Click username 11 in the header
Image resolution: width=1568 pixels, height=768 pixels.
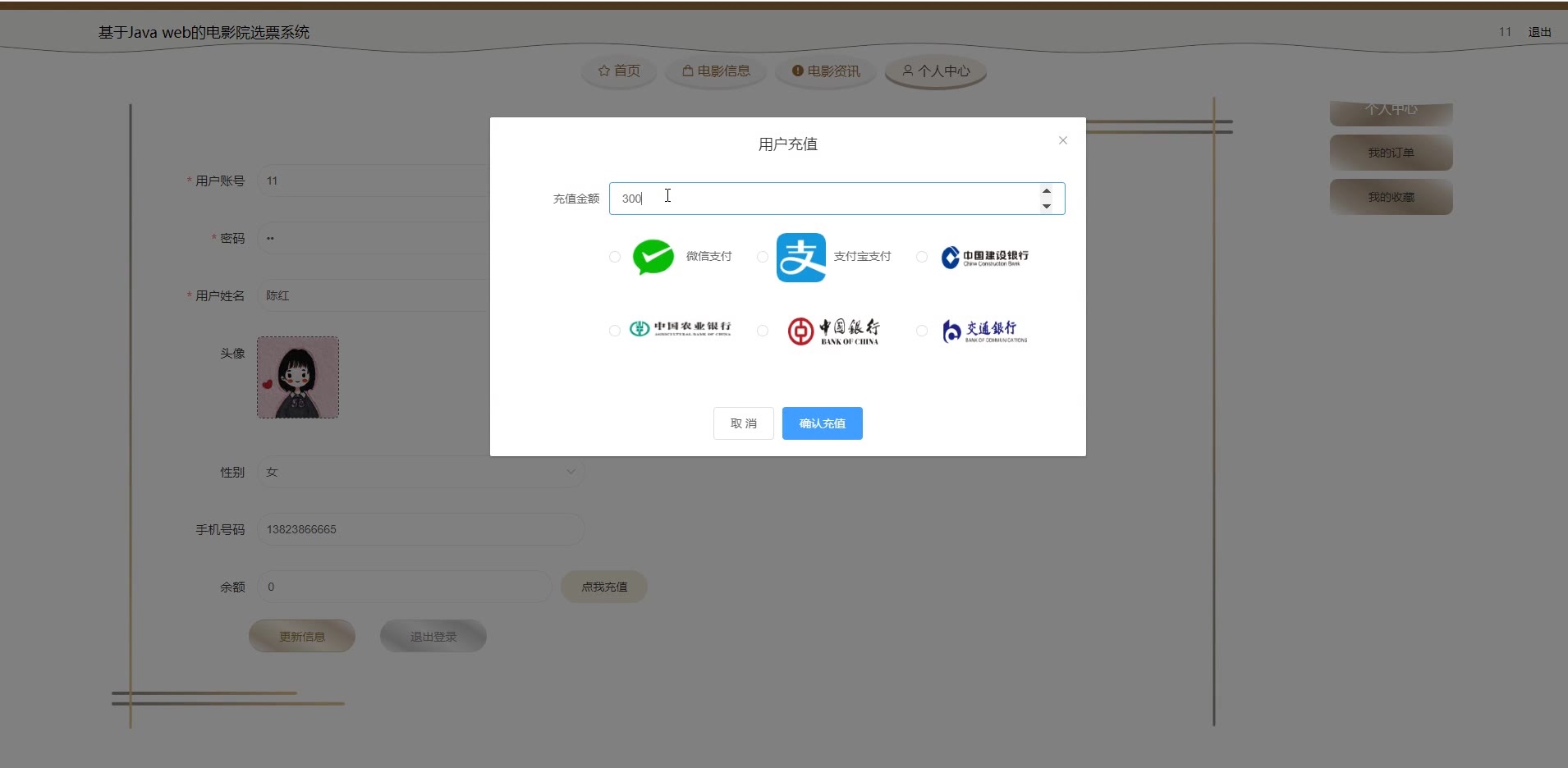[x=1505, y=32]
